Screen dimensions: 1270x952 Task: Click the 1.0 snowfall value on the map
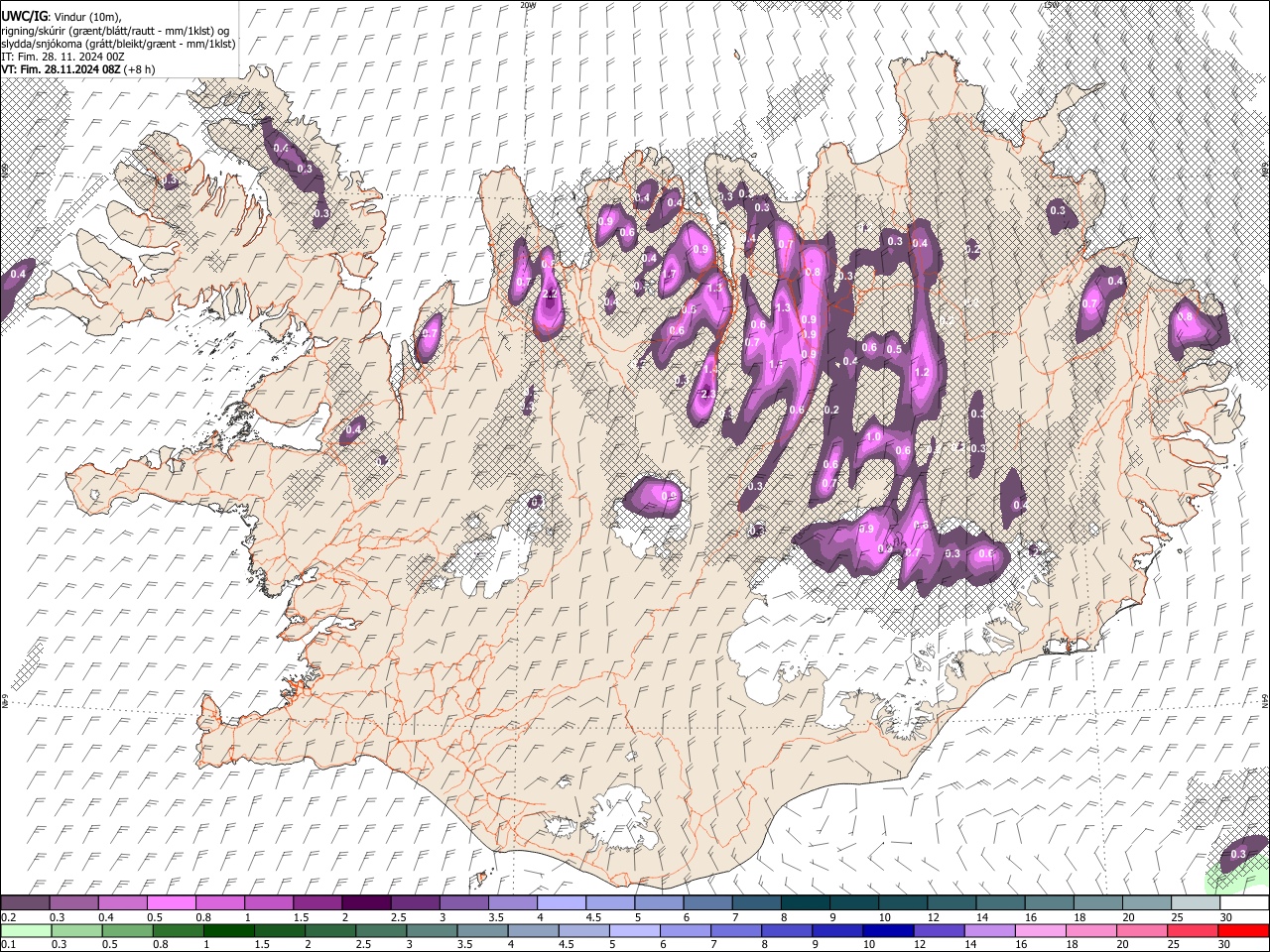click(x=874, y=436)
